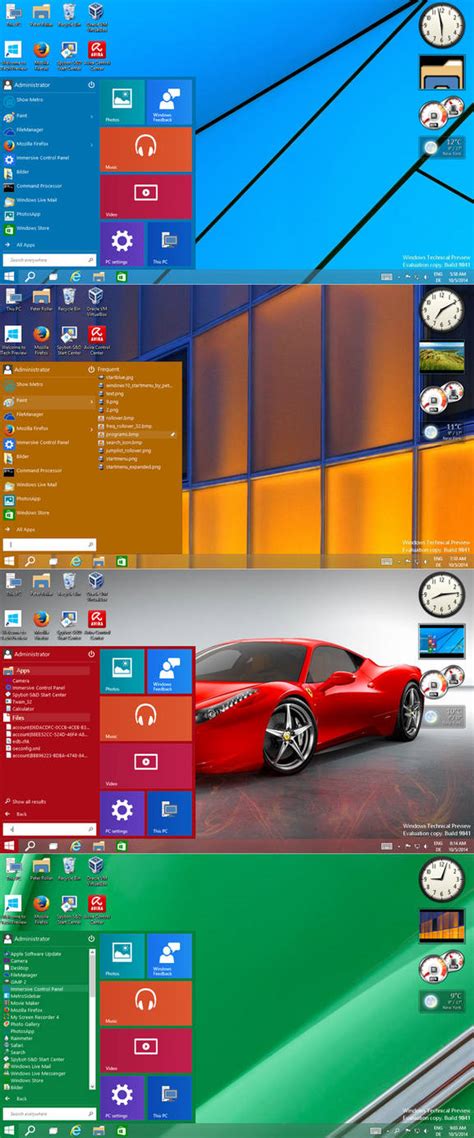Launch Music tile in blue Start menu

tap(146, 150)
